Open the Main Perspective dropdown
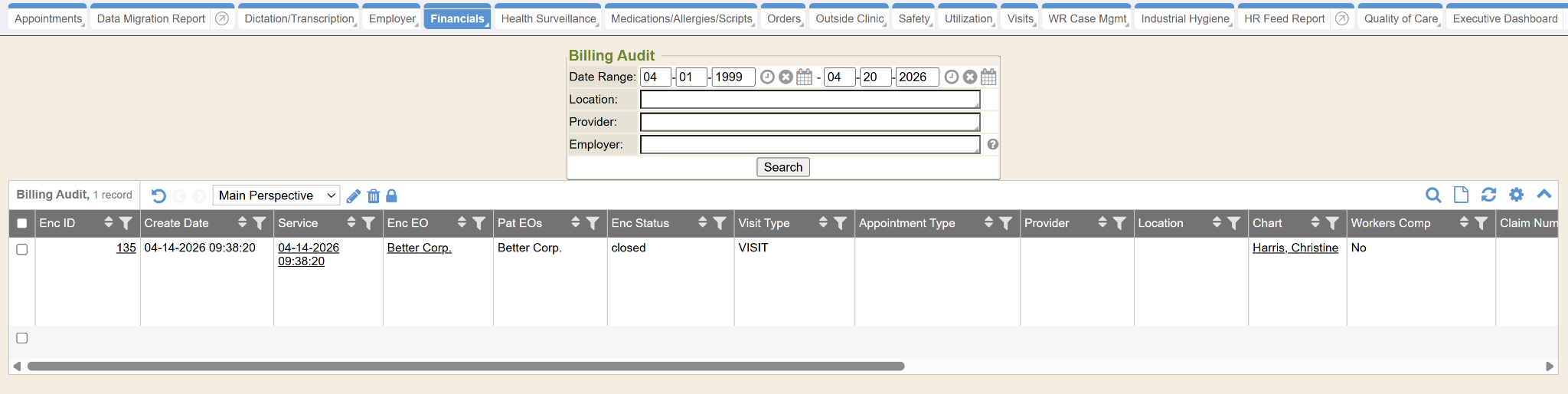The width and height of the screenshot is (1568, 394). coord(276,195)
